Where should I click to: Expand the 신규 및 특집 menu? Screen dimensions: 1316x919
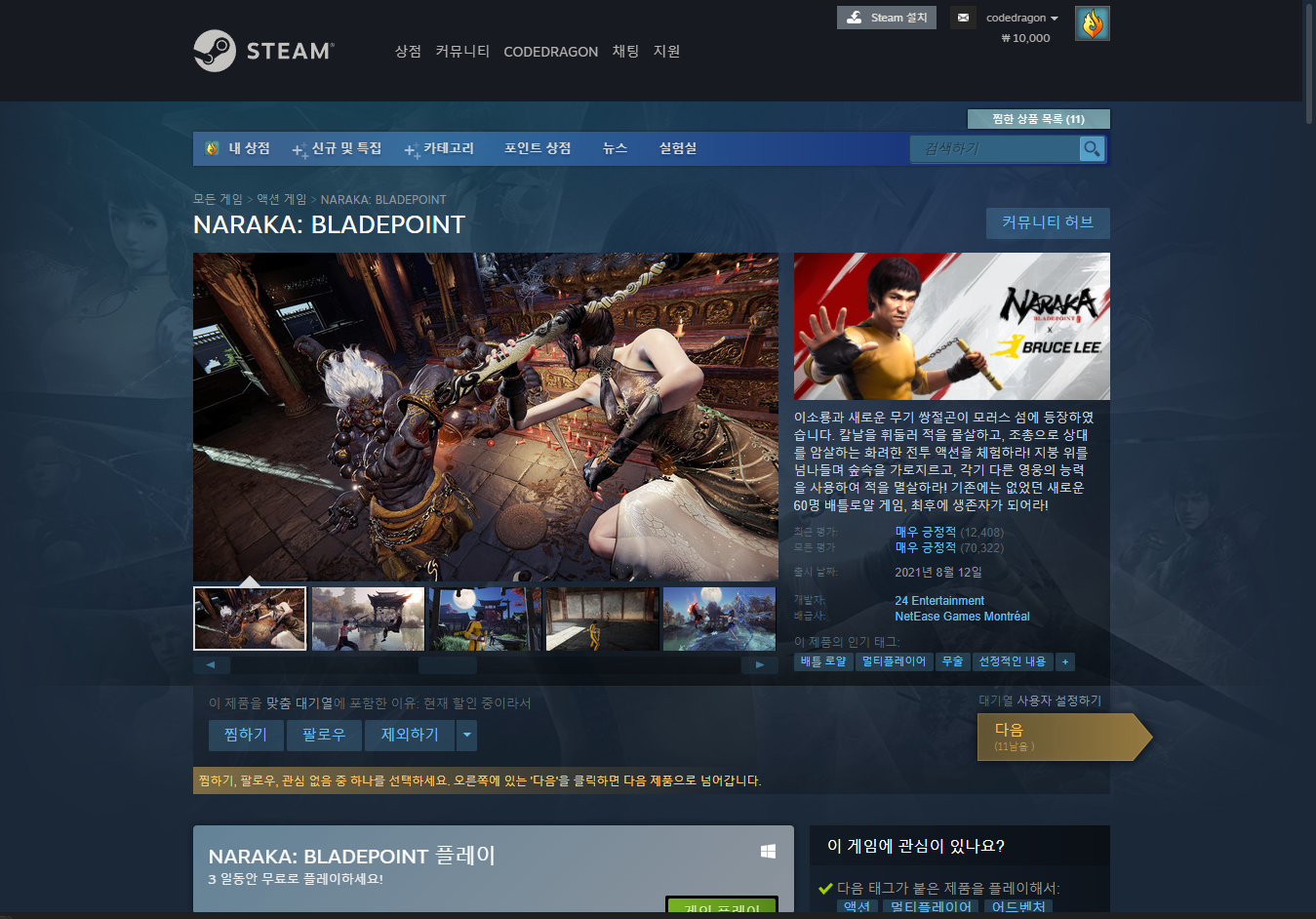coord(337,148)
